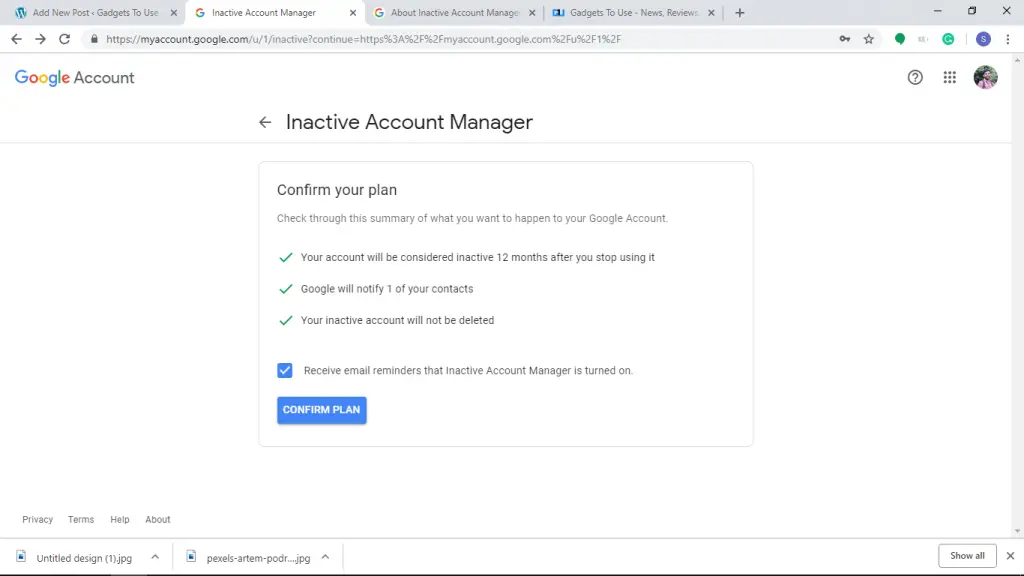This screenshot has width=1024, height=576.
Task: Open the Google Account profile picture
Action: [985, 78]
